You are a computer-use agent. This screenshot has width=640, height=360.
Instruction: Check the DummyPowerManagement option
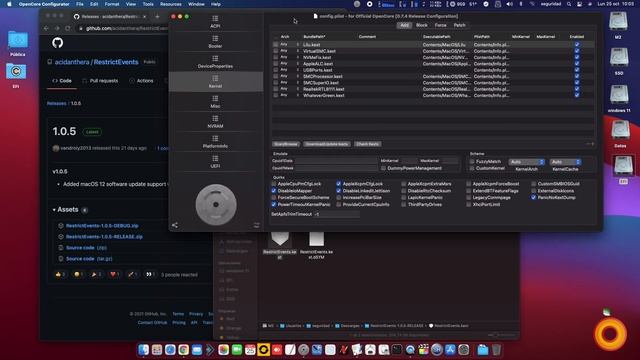coord(383,168)
